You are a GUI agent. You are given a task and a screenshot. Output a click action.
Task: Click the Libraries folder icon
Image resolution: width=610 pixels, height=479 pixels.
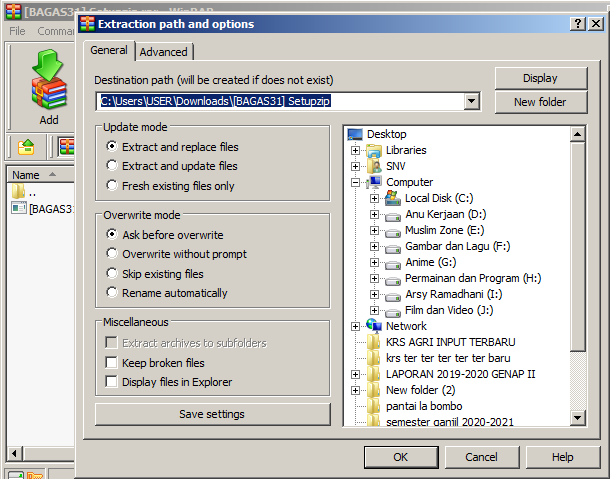click(374, 150)
